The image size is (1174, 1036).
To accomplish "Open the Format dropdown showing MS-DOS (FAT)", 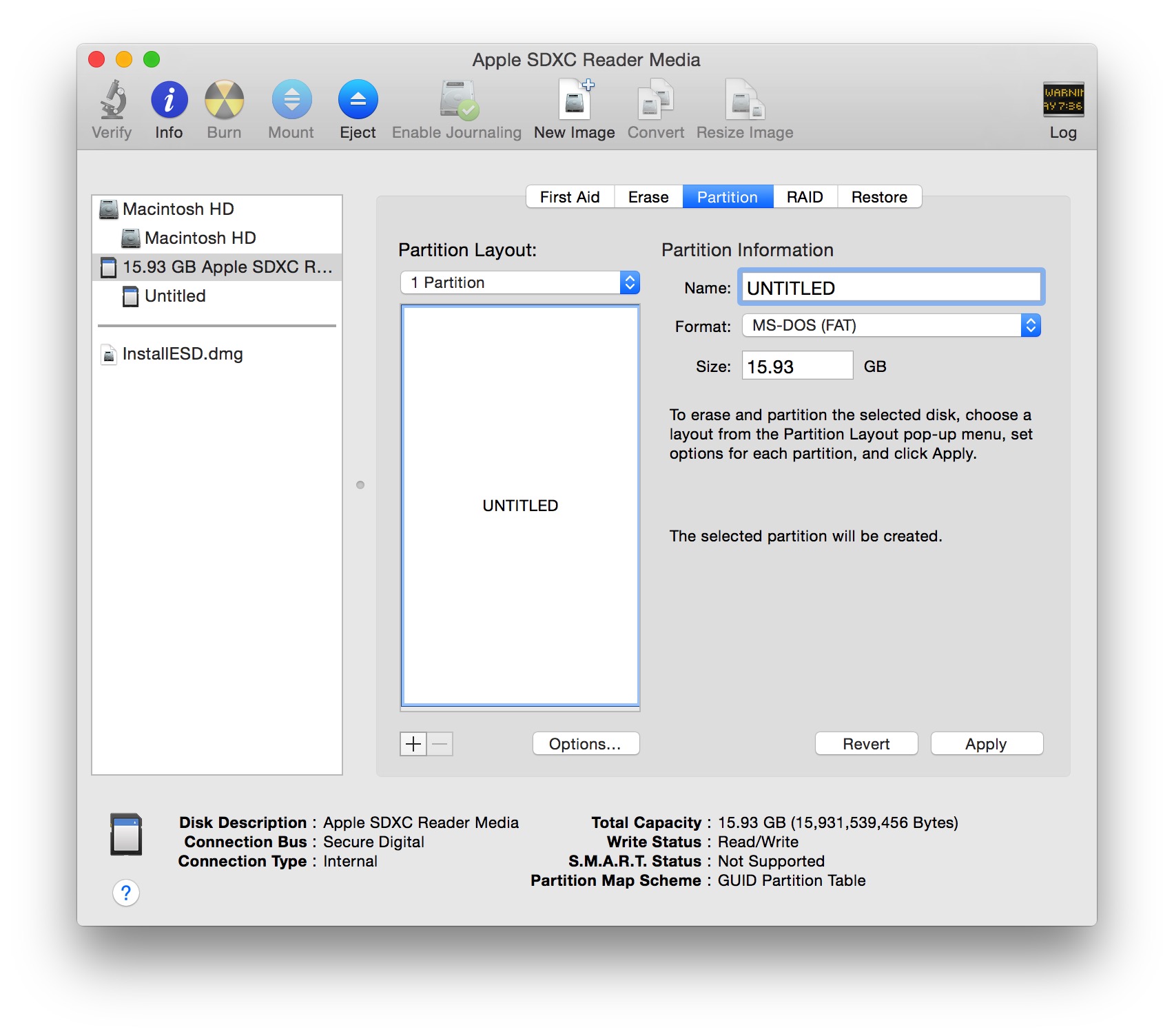I will pyautogui.click(x=890, y=325).
